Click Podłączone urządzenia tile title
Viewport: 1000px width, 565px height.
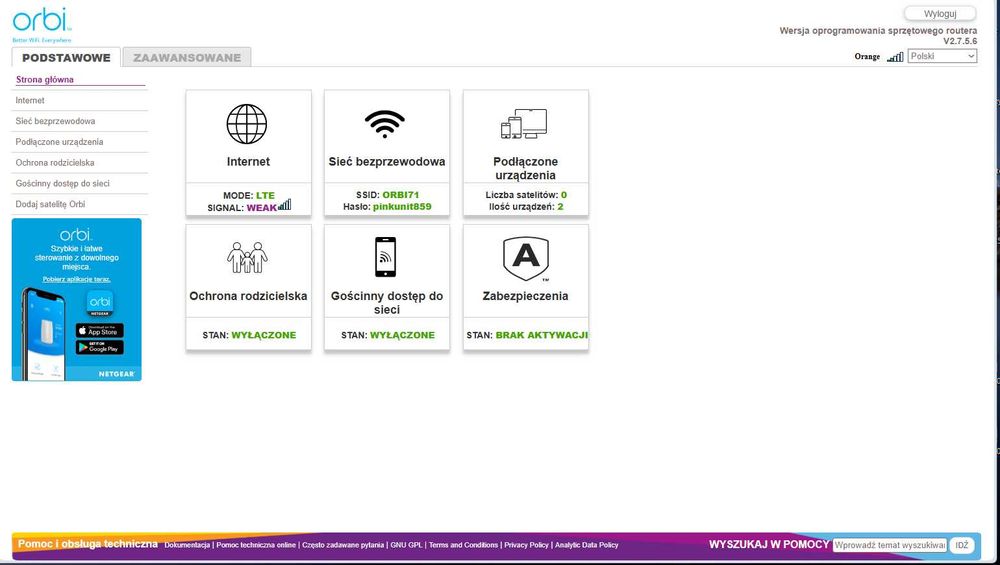(526, 168)
